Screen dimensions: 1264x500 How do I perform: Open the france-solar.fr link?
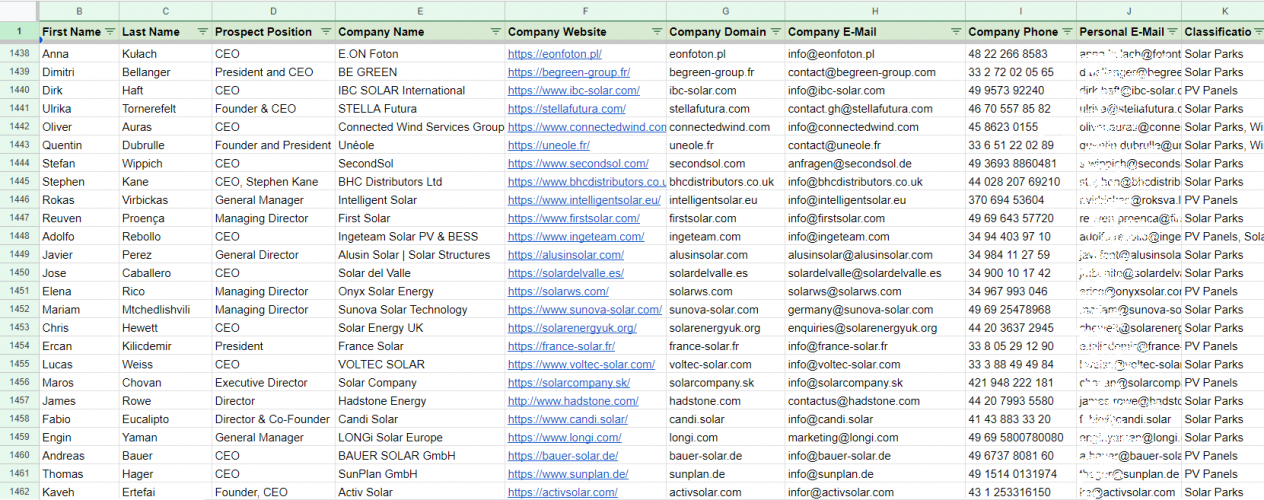[561, 346]
